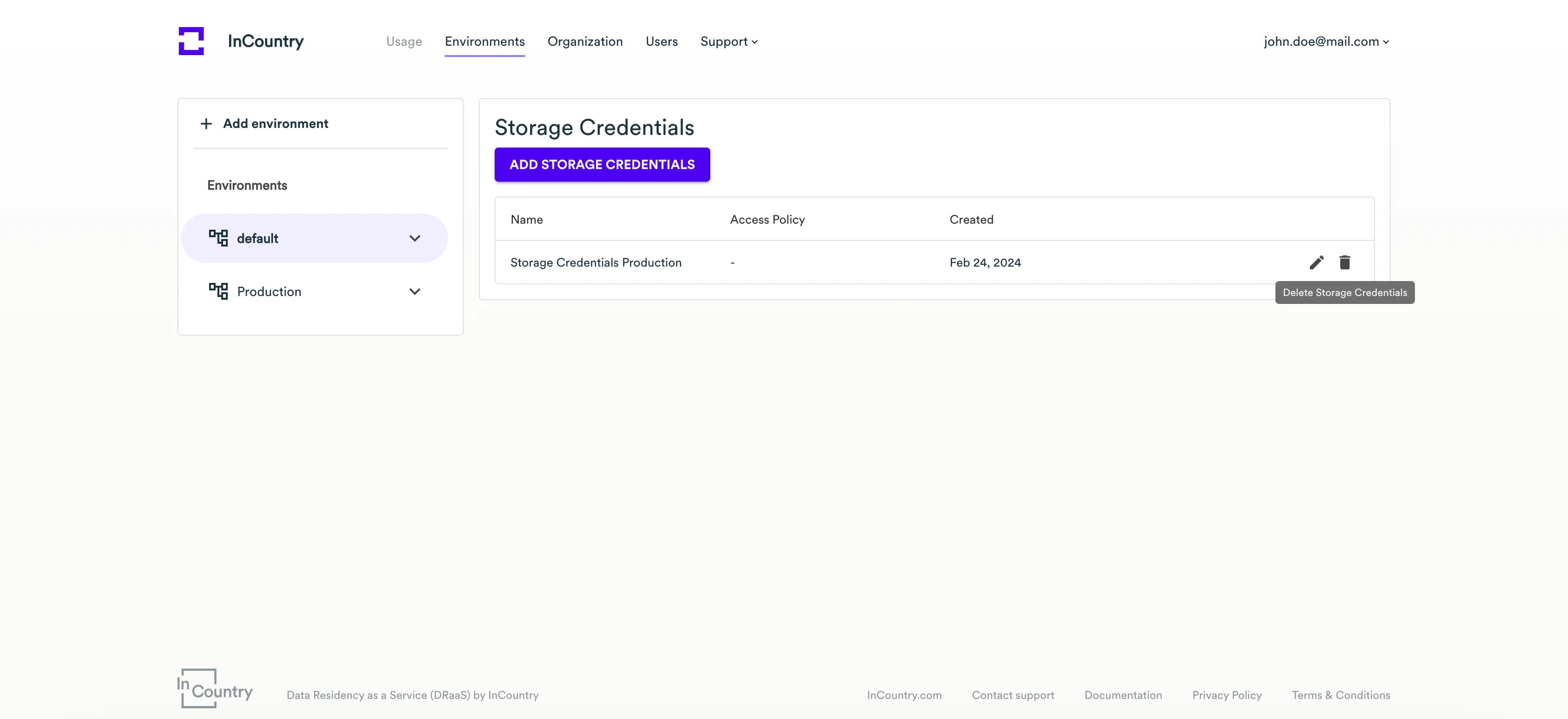Click the hierarchy icon next to default

[x=218, y=238]
